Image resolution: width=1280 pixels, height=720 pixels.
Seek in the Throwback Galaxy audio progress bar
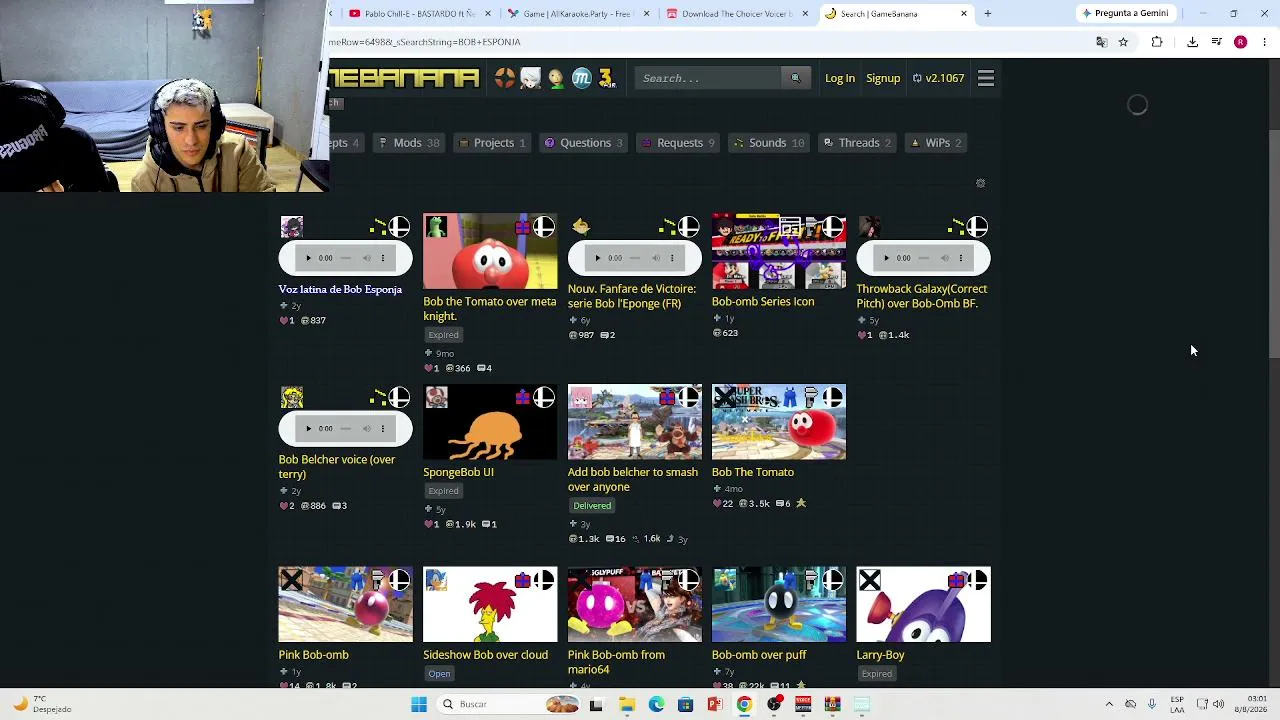coord(924,258)
